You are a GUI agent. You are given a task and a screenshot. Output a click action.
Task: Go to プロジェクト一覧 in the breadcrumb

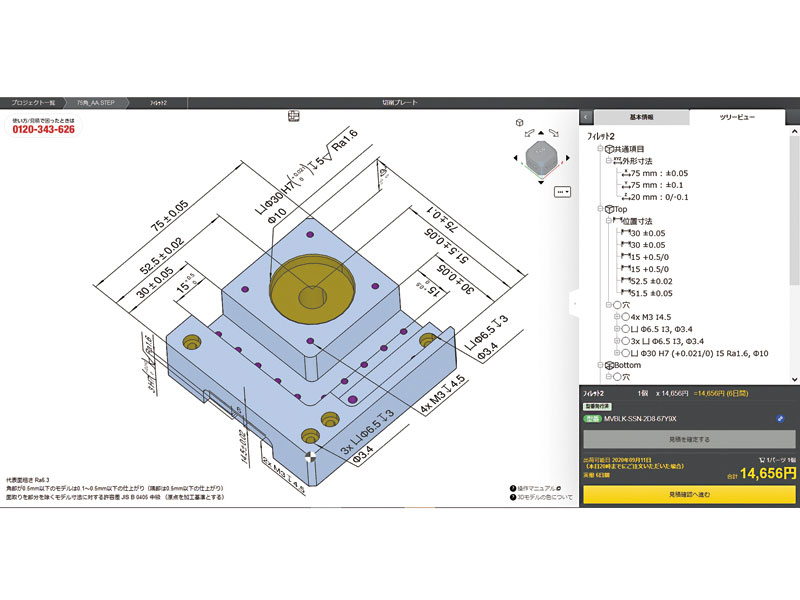31,102
